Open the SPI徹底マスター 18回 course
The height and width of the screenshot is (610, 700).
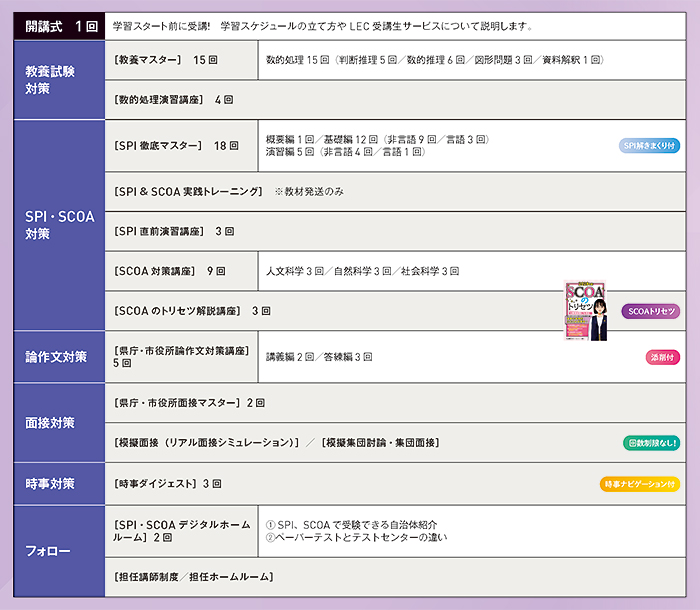(176, 145)
